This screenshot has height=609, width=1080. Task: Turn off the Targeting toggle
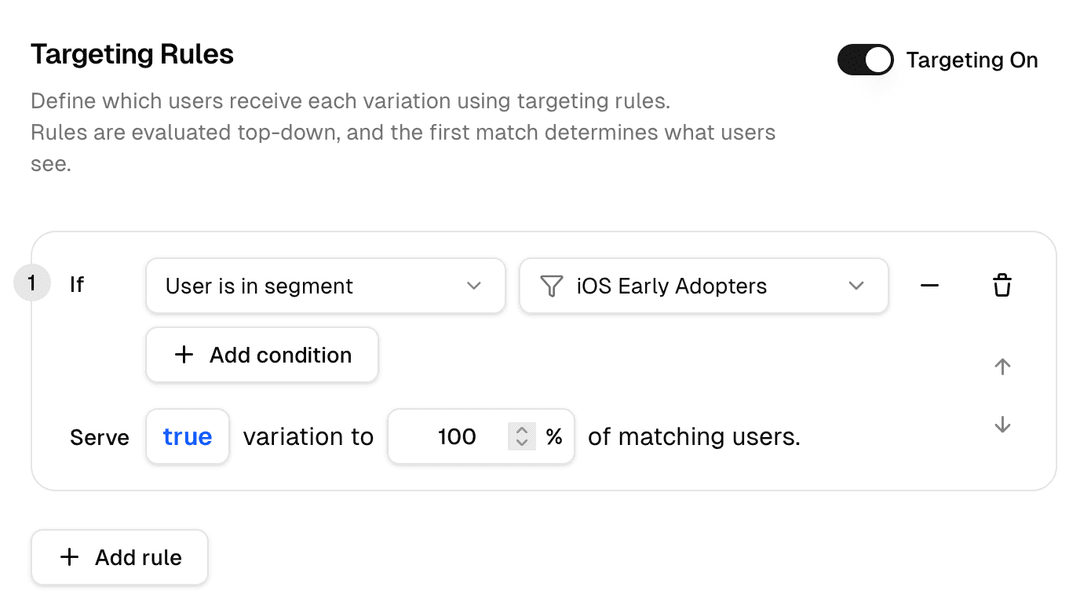[865, 60]
